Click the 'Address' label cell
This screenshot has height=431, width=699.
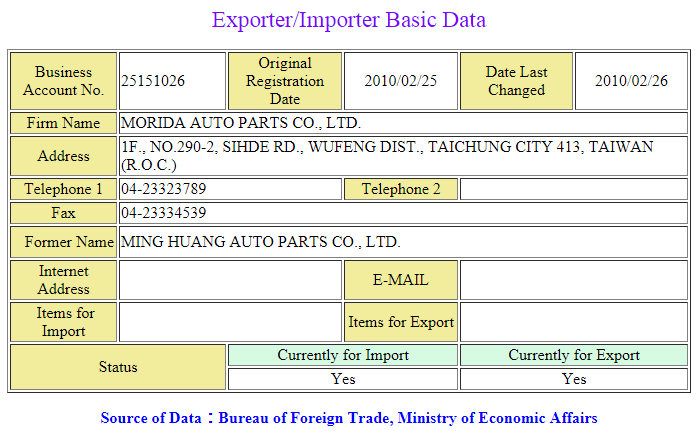(63, 156)
